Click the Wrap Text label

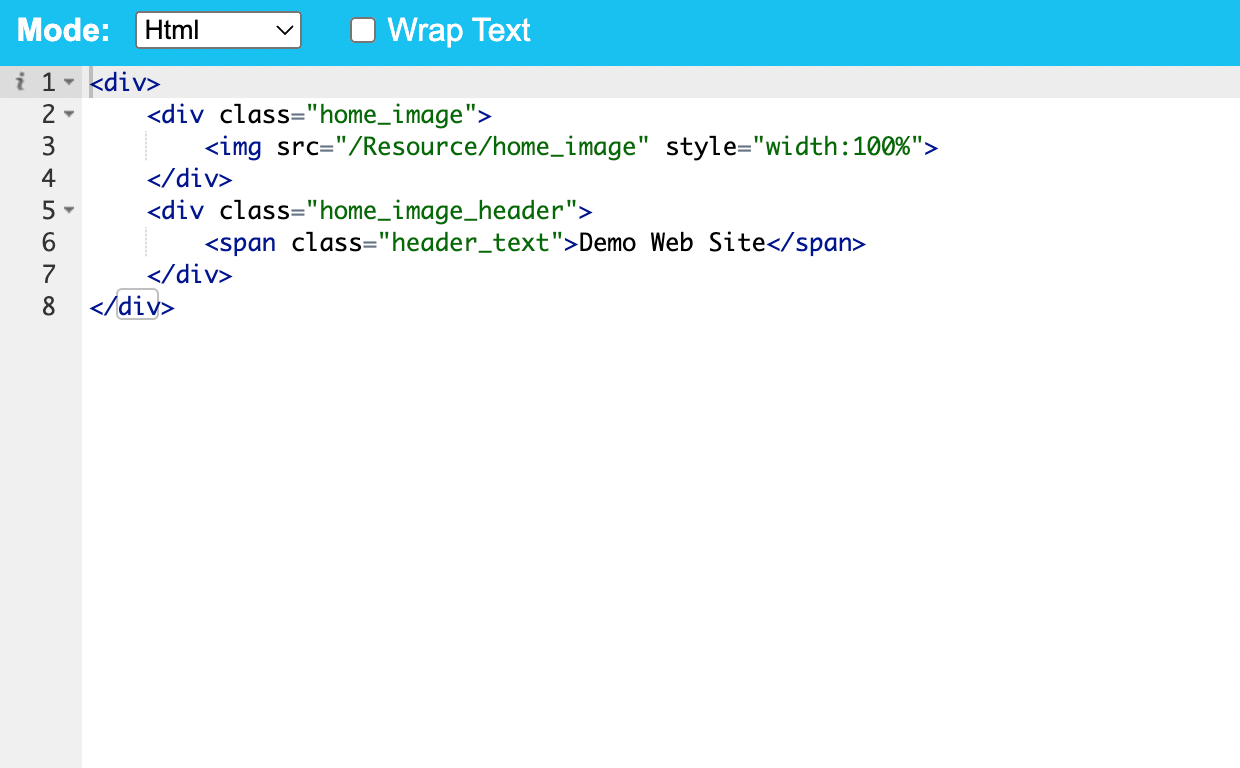tap(459, 30)
